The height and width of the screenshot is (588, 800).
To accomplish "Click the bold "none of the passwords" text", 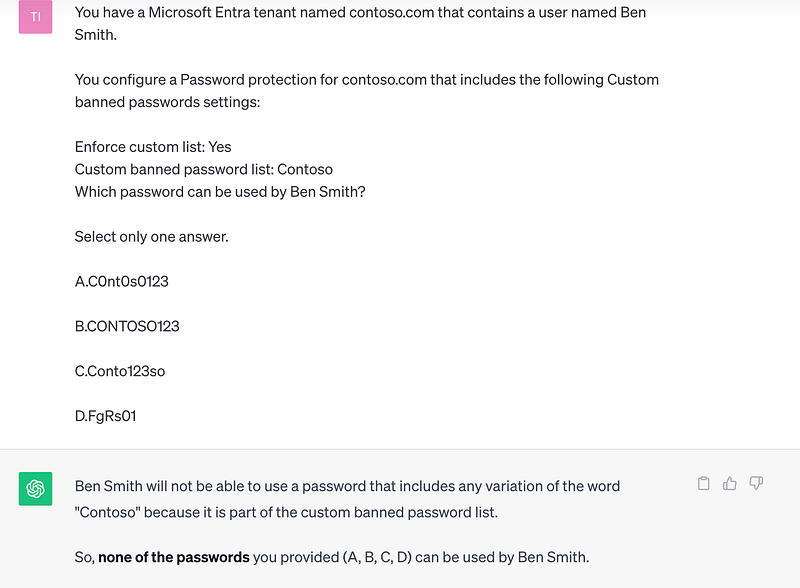I will point(174,557).
